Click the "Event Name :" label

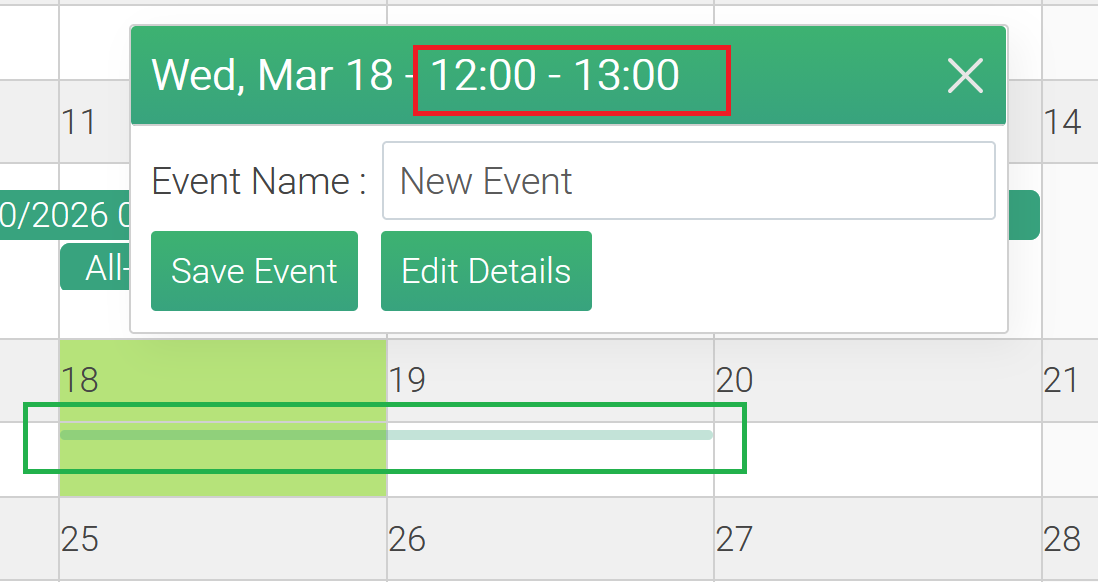coord(258,182)
